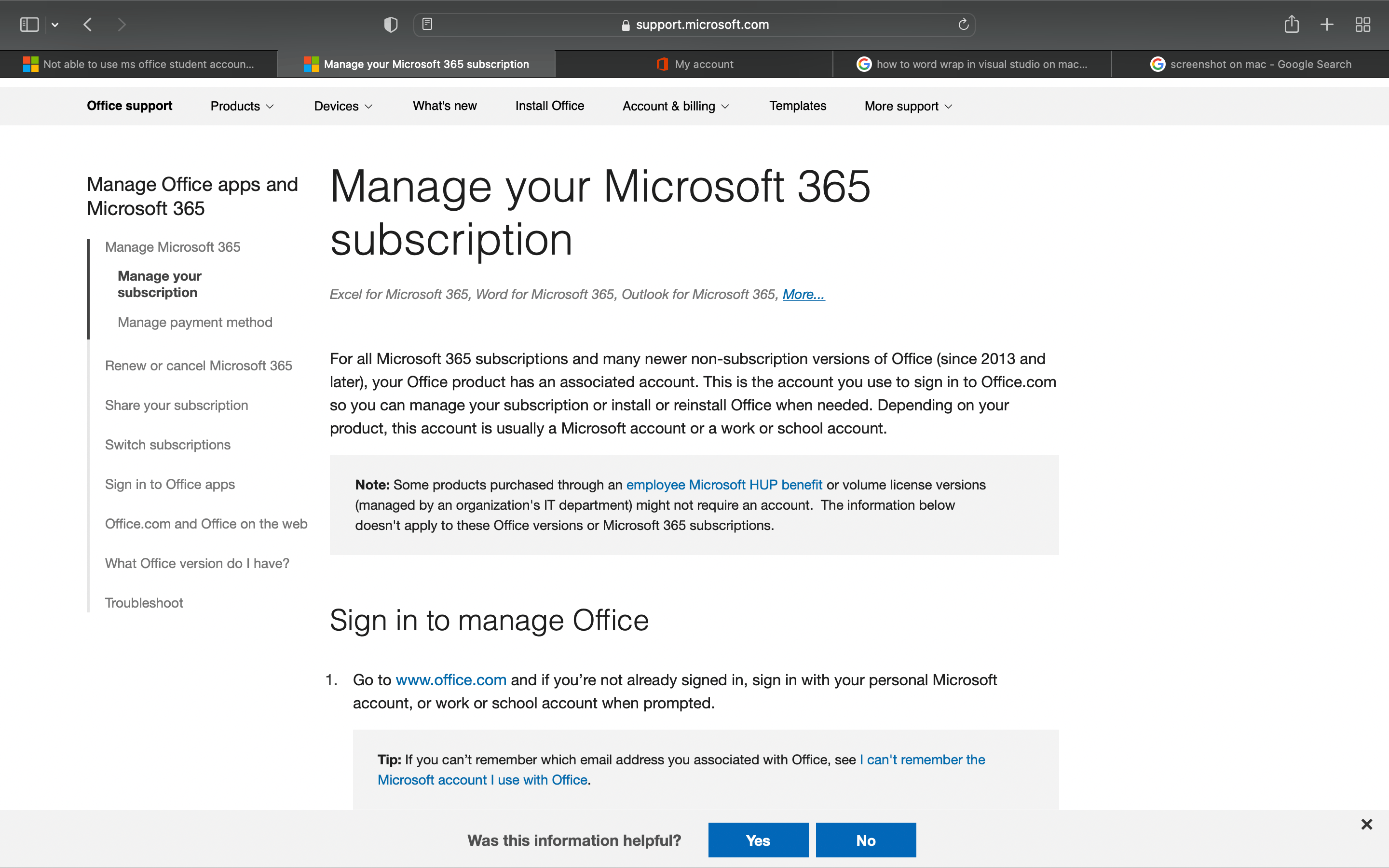
Task: Expand the Devices dropdown menu
Action: (343, 106)
